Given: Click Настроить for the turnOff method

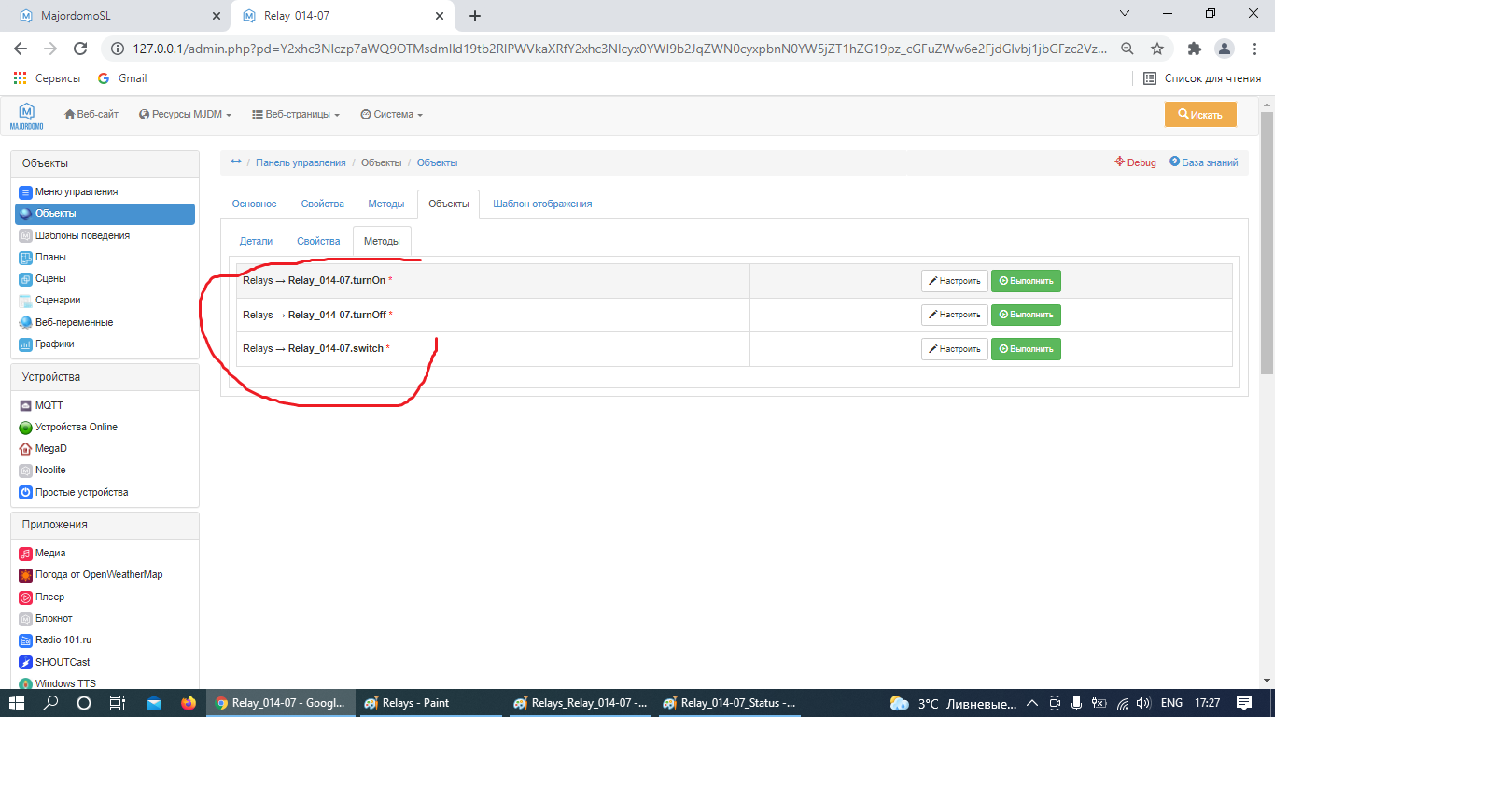Looking at the screenshot, I should pyautogui.click(x=955, y=315).
